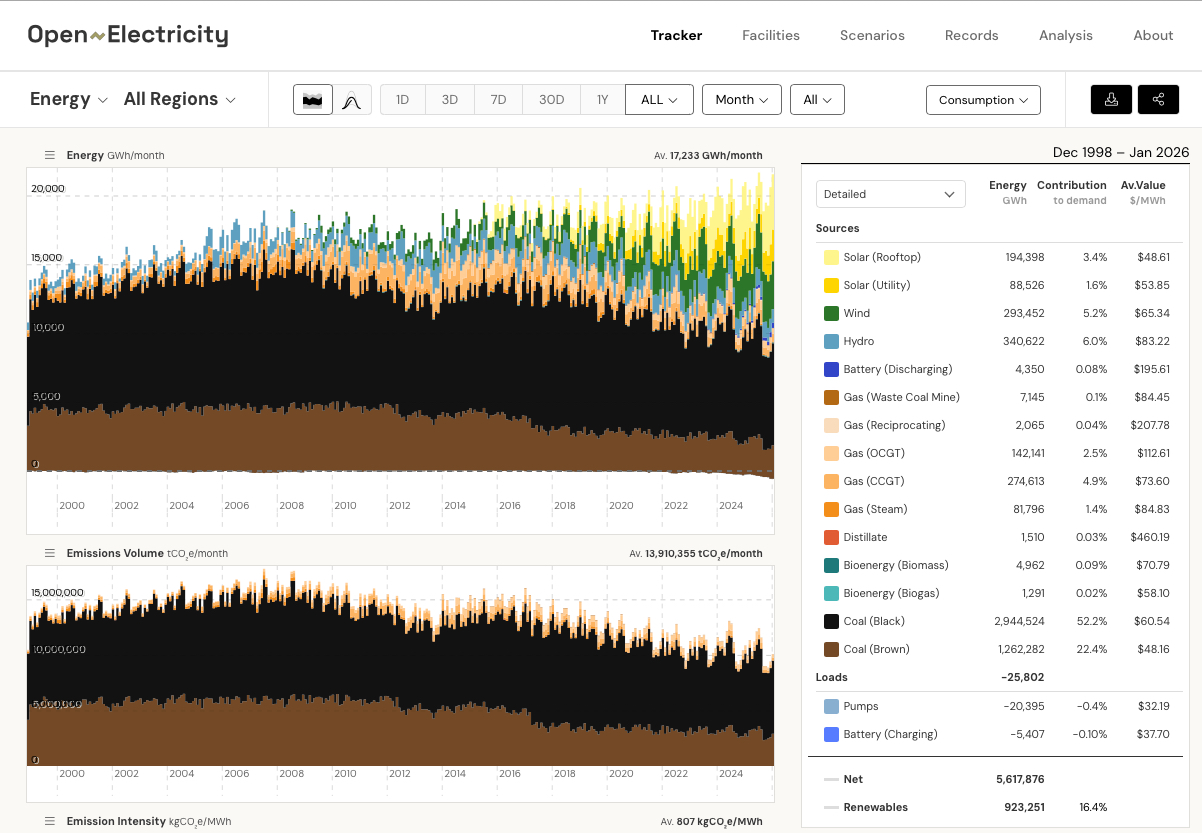Toggle the Wind source in the legend

point(856,313)
